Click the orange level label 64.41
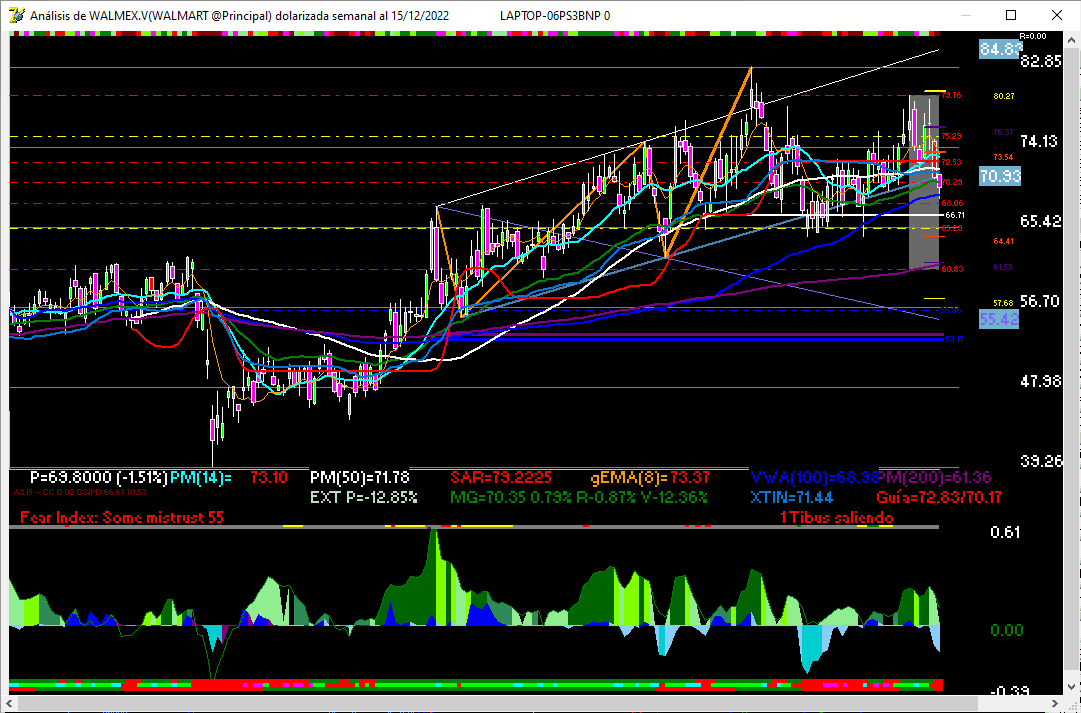 click(1003, 241)
